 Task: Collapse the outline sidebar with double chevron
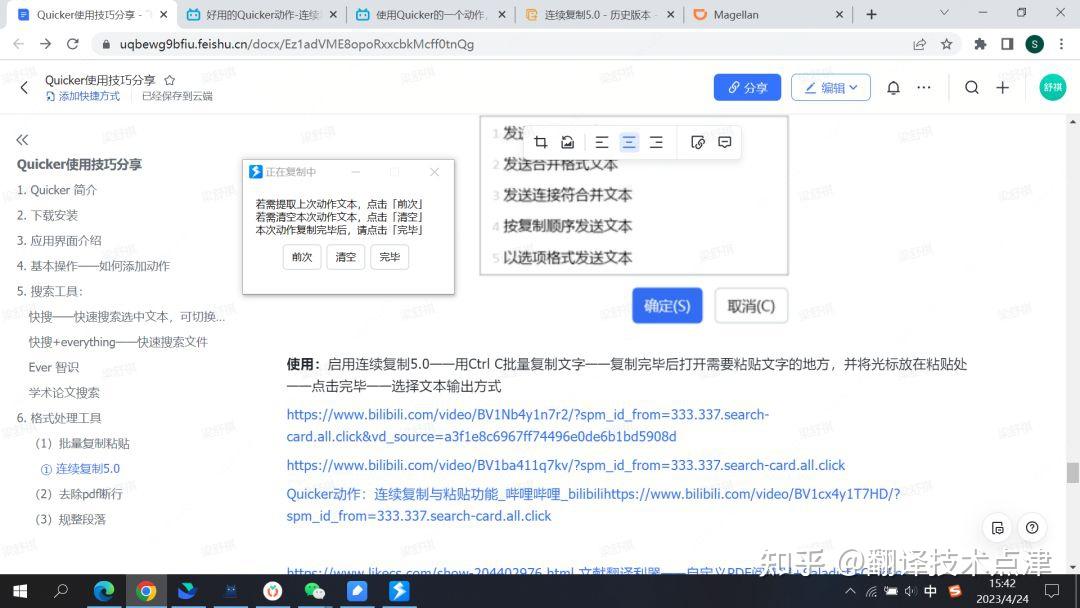22,140
